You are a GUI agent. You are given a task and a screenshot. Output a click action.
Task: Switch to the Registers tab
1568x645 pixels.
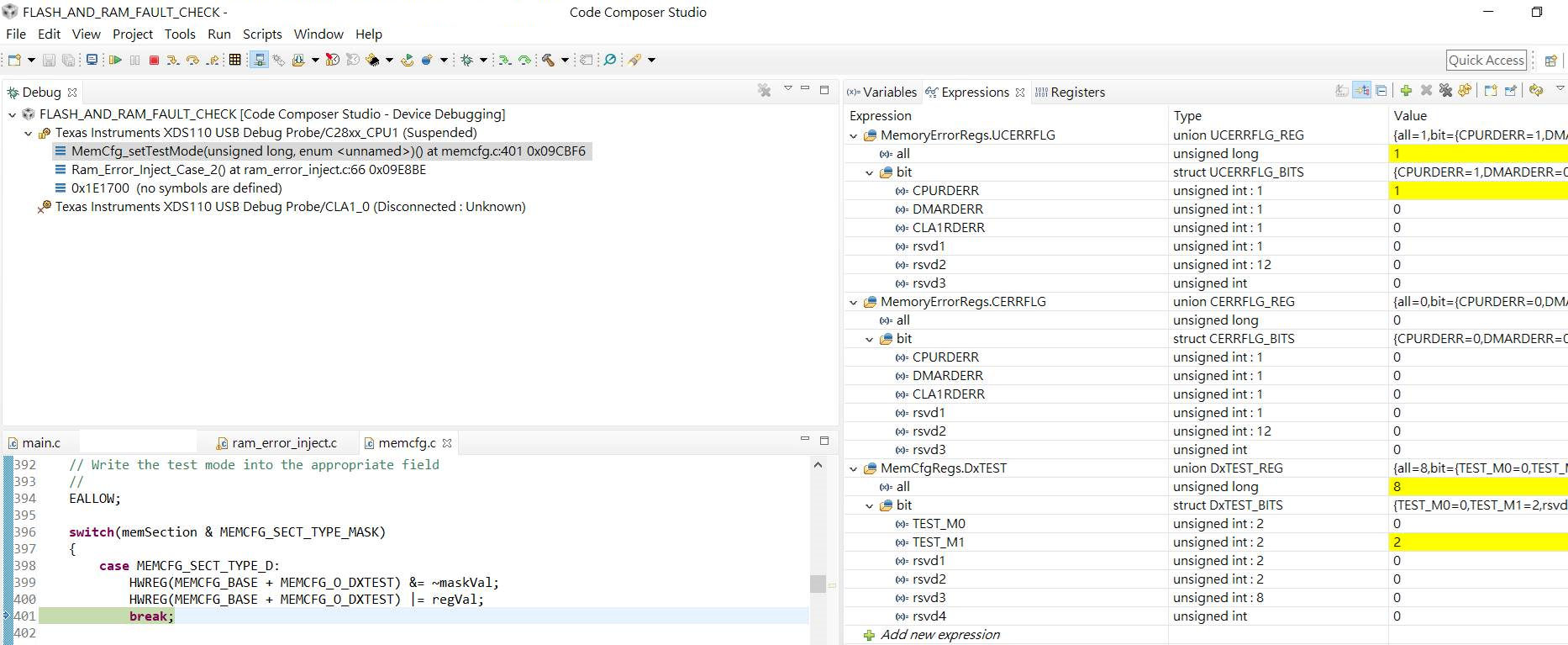[x=1070, y=93]
